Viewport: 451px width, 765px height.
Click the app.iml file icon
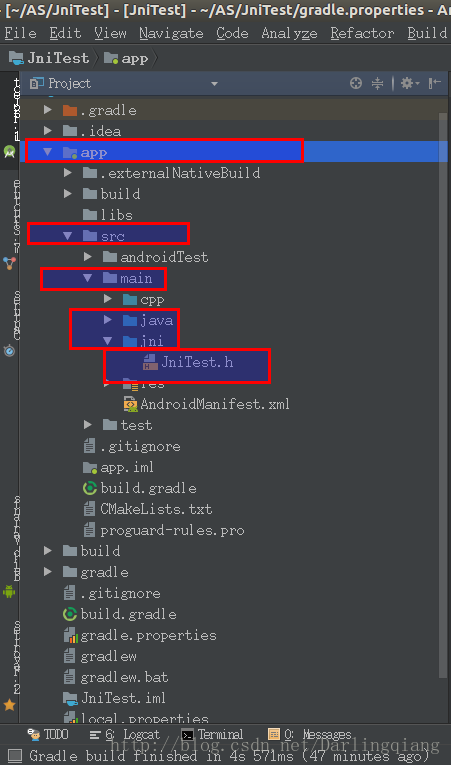90,467
